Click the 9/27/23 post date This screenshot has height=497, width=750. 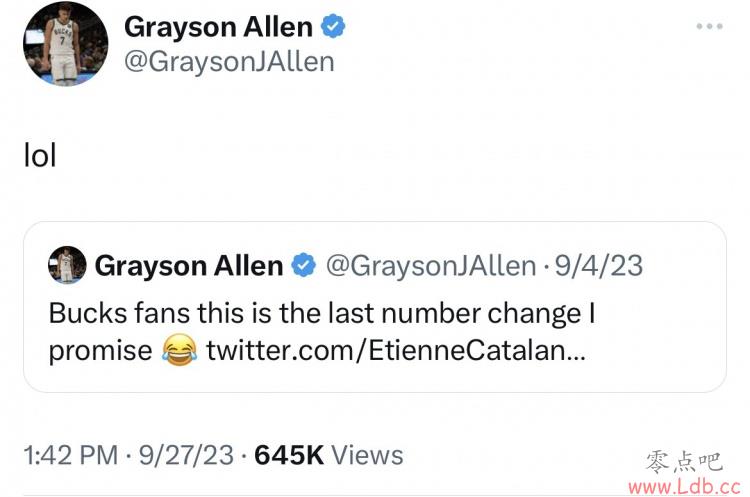tap(187, 455)
